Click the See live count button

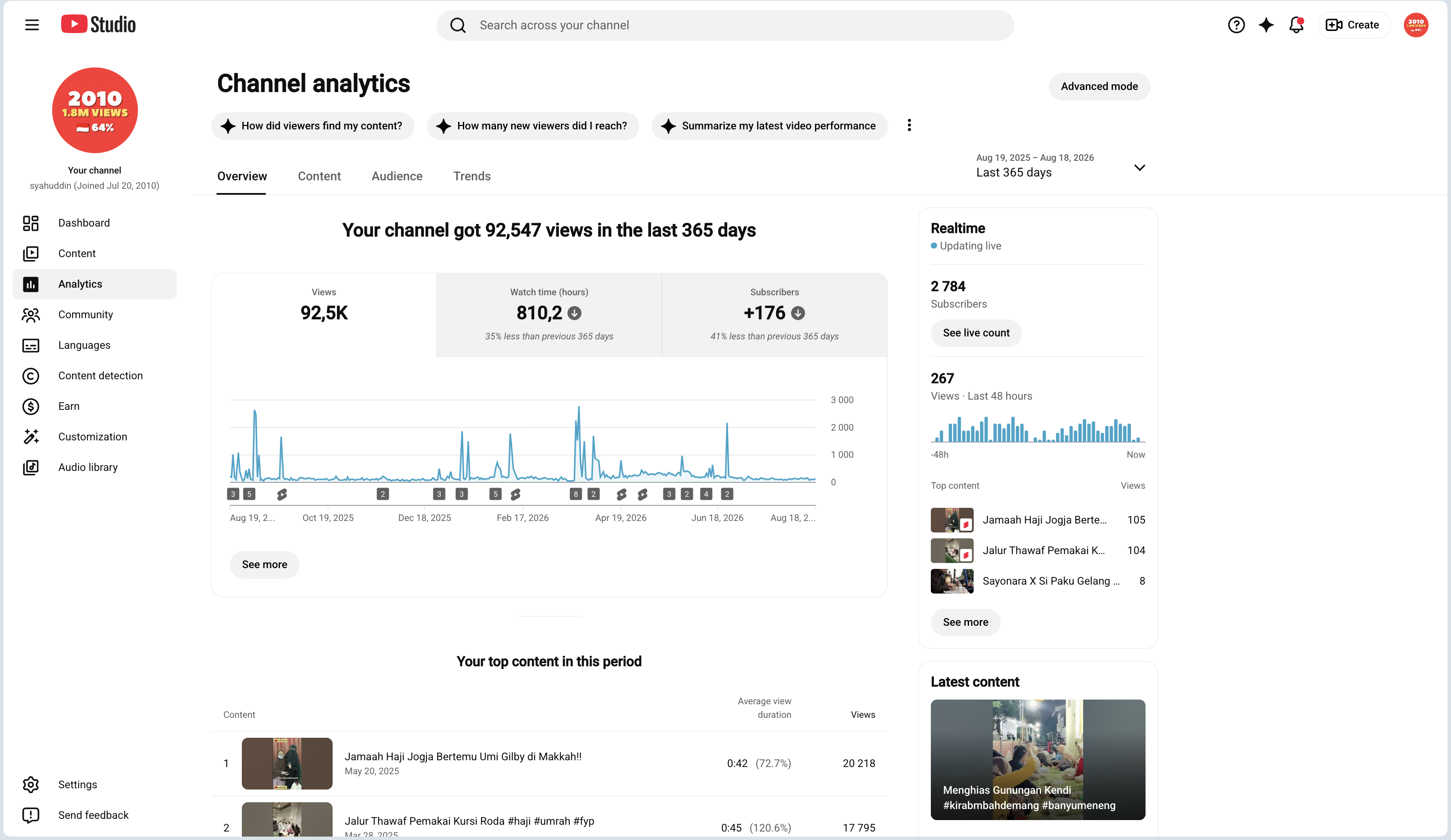pyautogui.click(x=976, y=333)
